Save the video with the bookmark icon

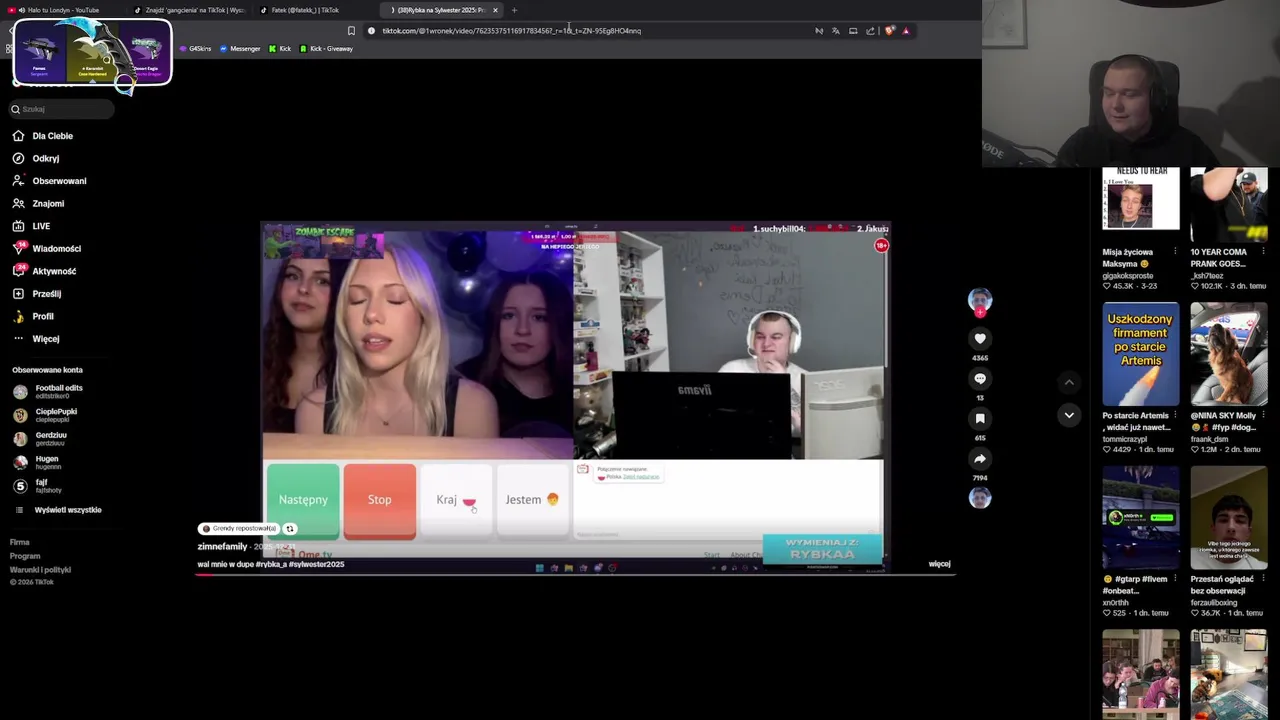click(980, 418)
